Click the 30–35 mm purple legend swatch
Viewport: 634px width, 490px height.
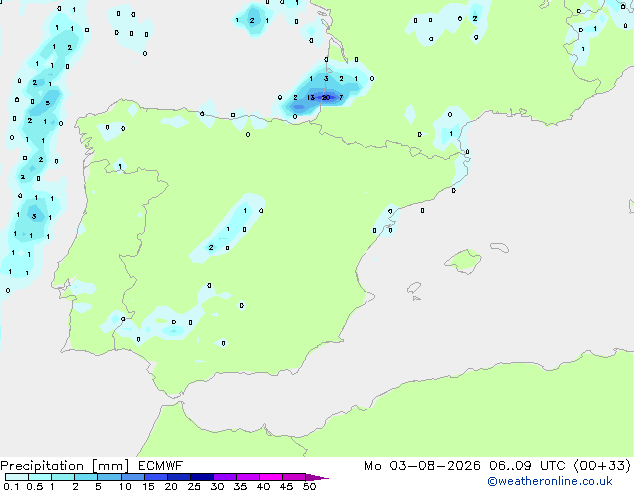coord(224,477)
